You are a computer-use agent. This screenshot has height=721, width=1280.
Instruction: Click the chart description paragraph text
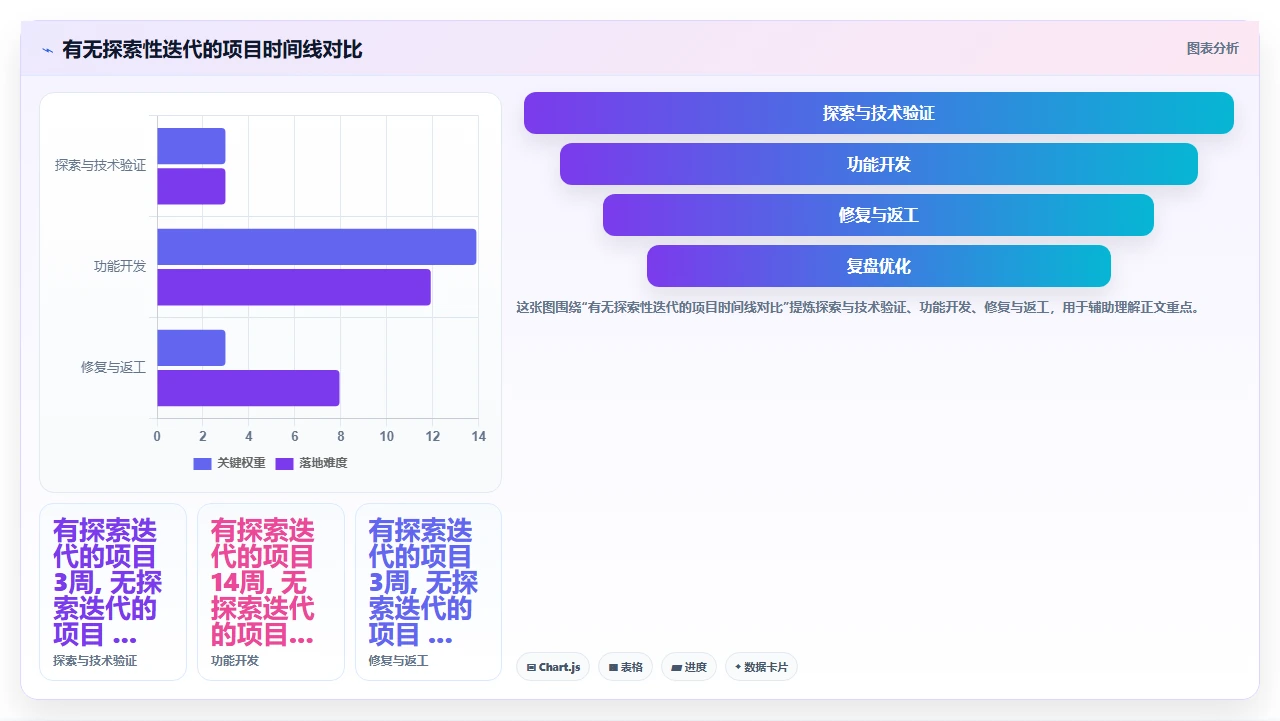[x=857, y=307]
